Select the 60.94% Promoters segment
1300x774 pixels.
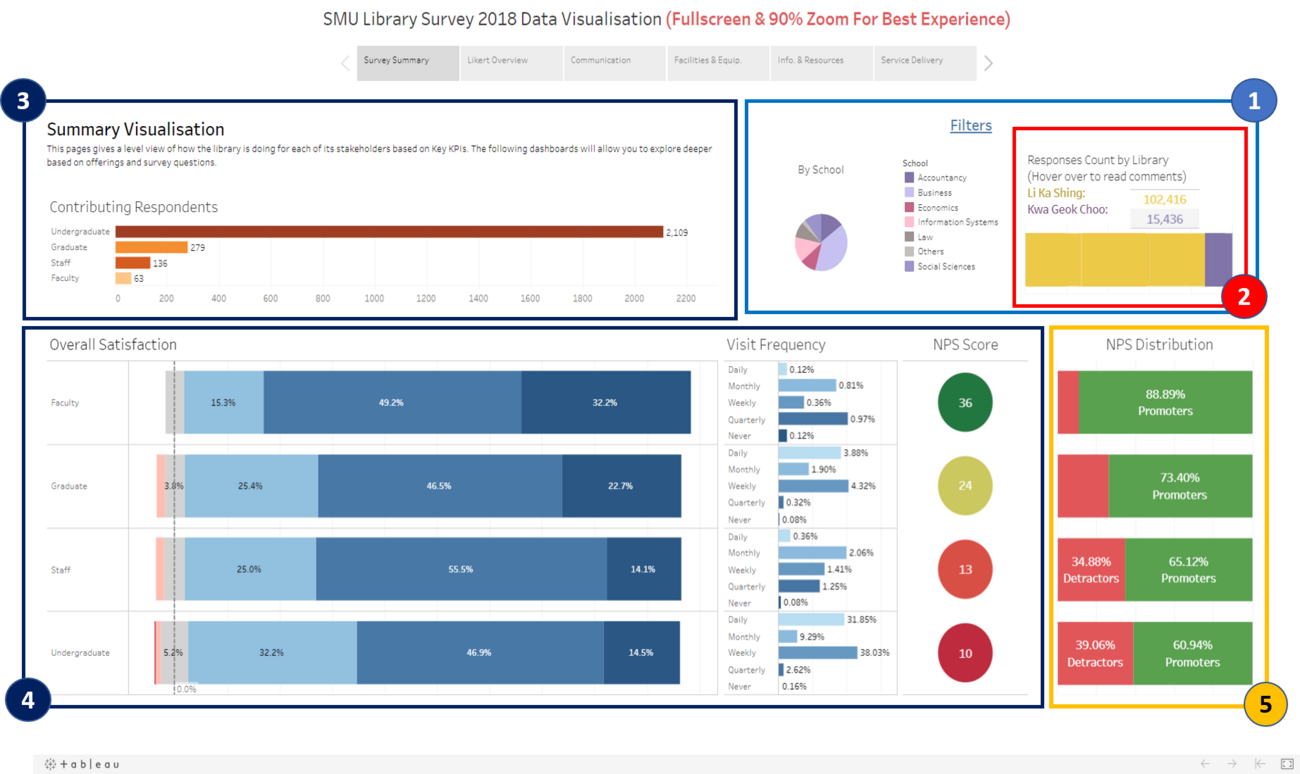[1193, 653]
